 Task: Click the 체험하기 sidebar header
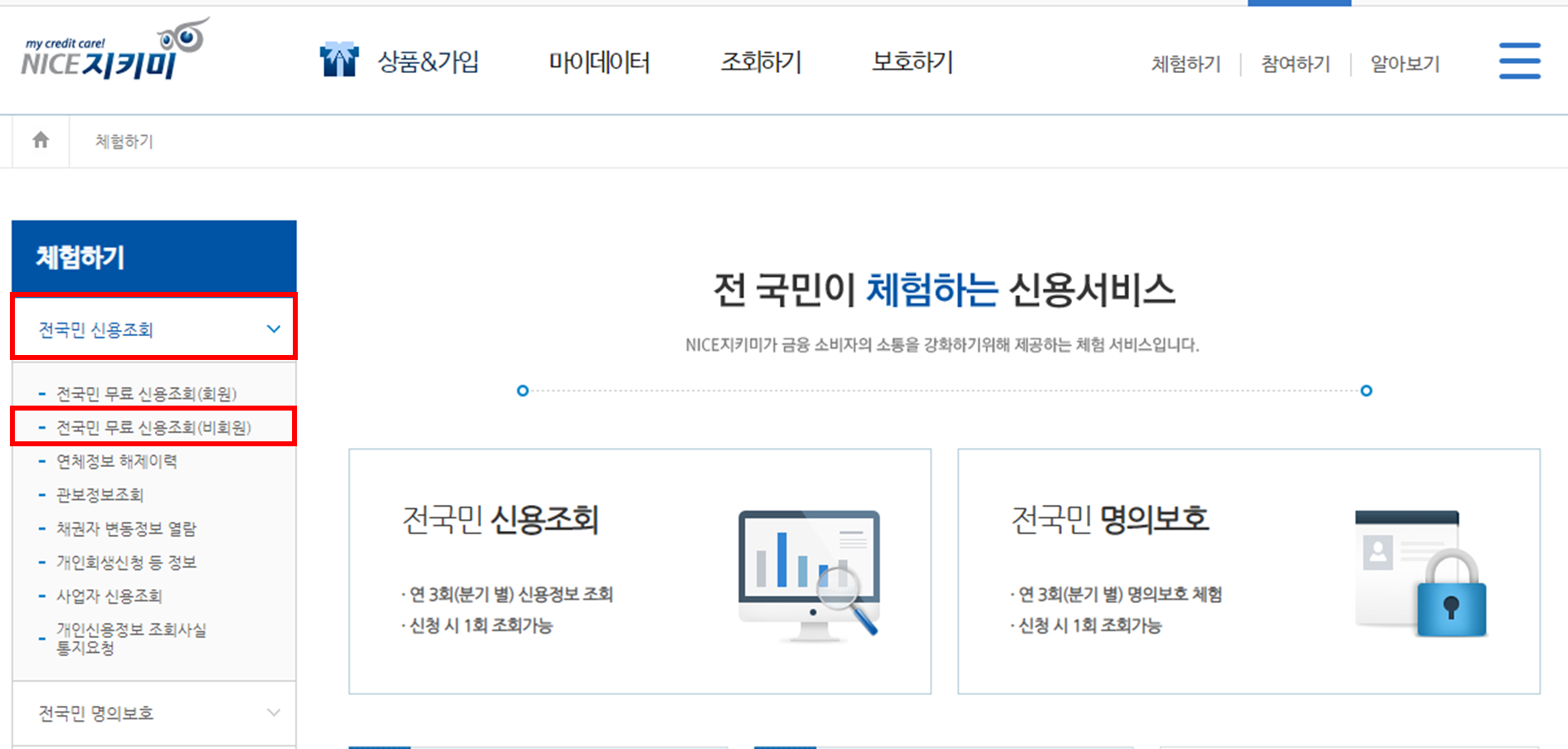(x=154, y=256)
